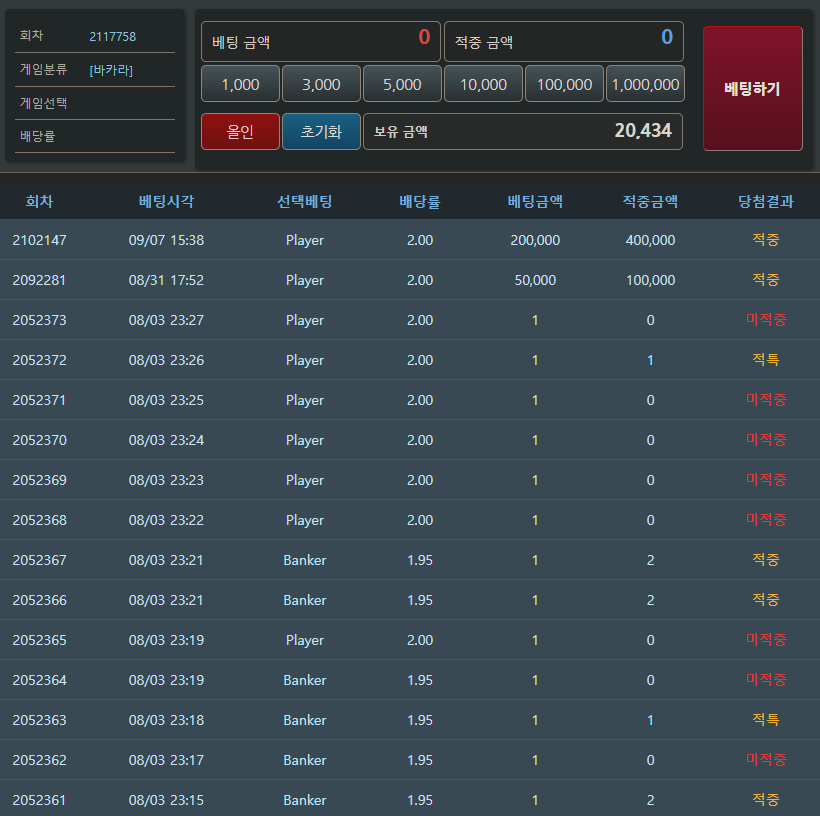Click the 1,000 bet amount button
The height and width of the screenshot is (816, 820).
tap(240, 84)
